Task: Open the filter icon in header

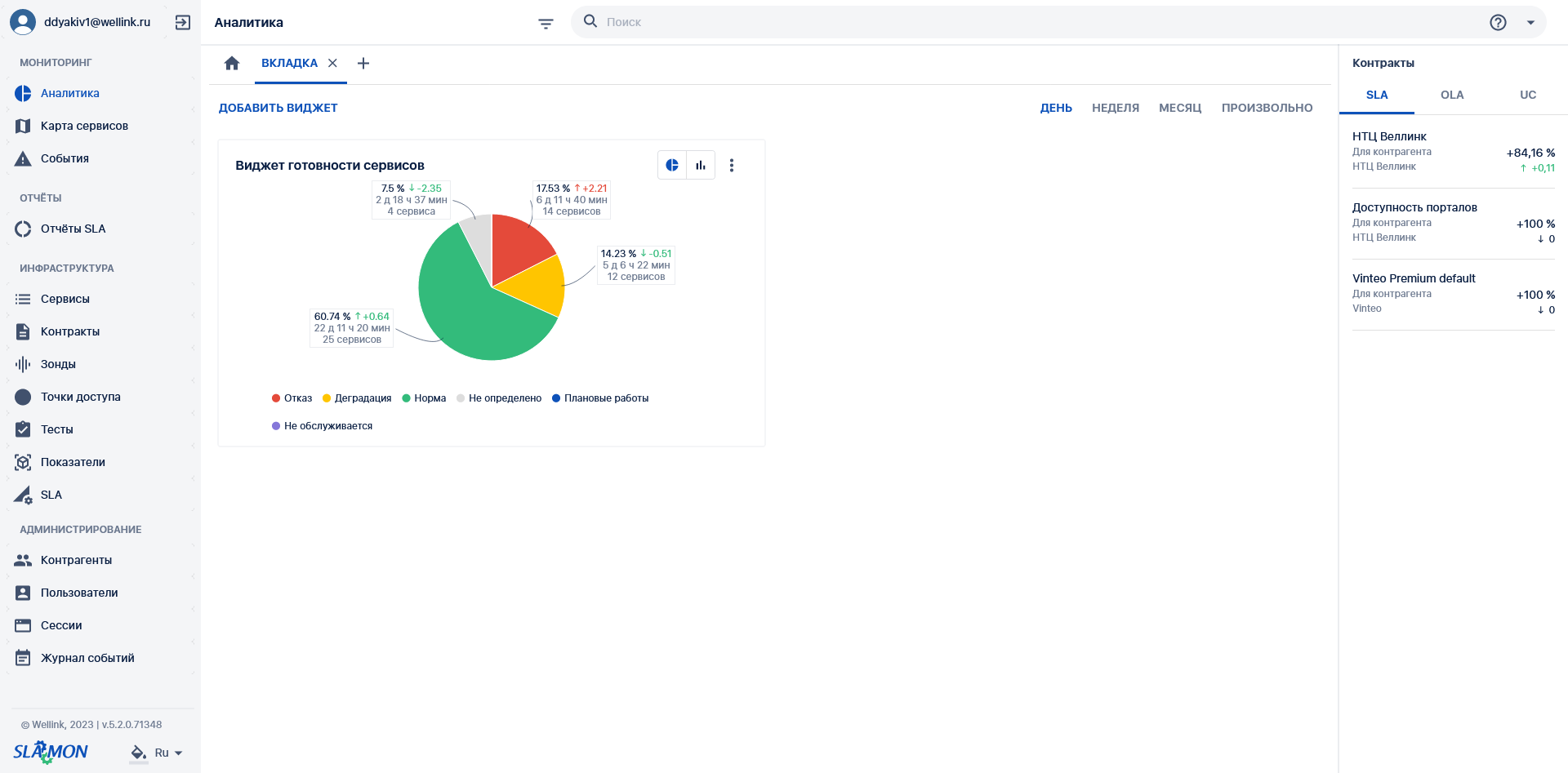Action: click(x=546, y=24)
